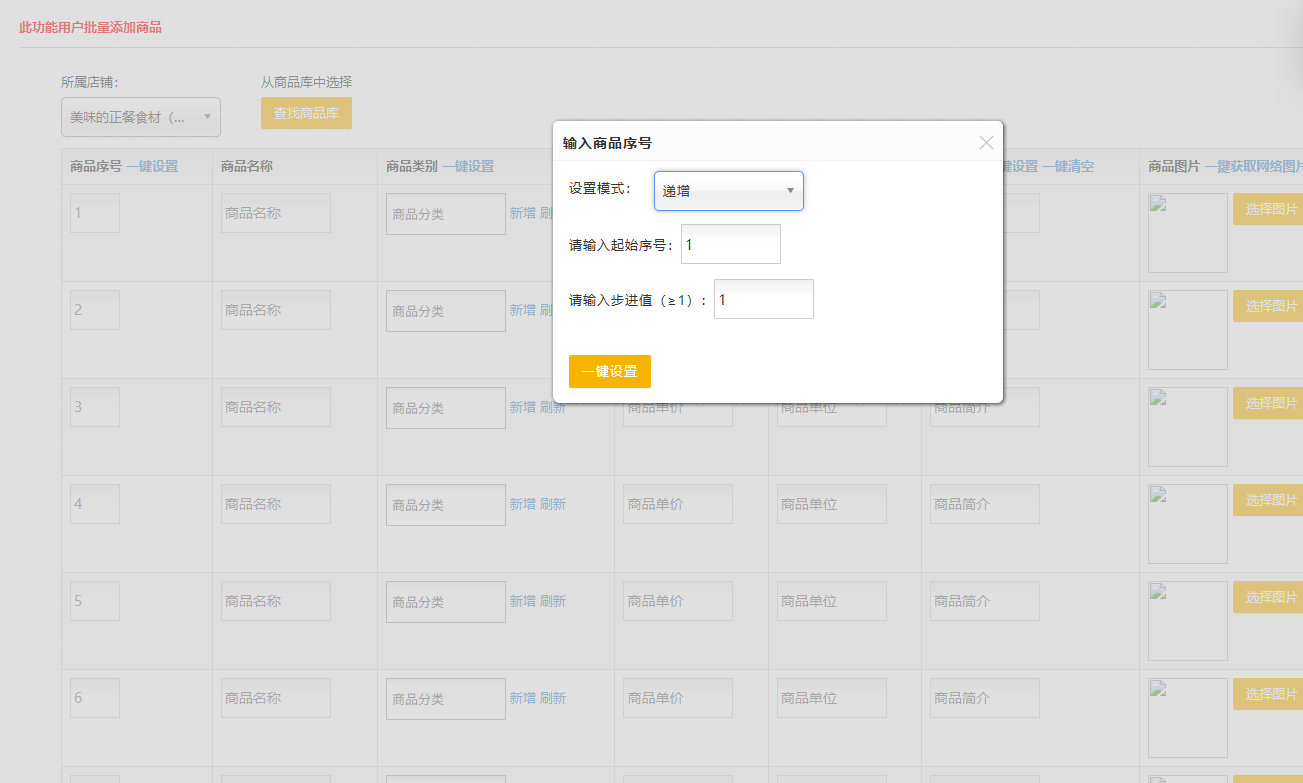
Task: Click 选择图片 button in row 6
Action: pos(1268,694)
